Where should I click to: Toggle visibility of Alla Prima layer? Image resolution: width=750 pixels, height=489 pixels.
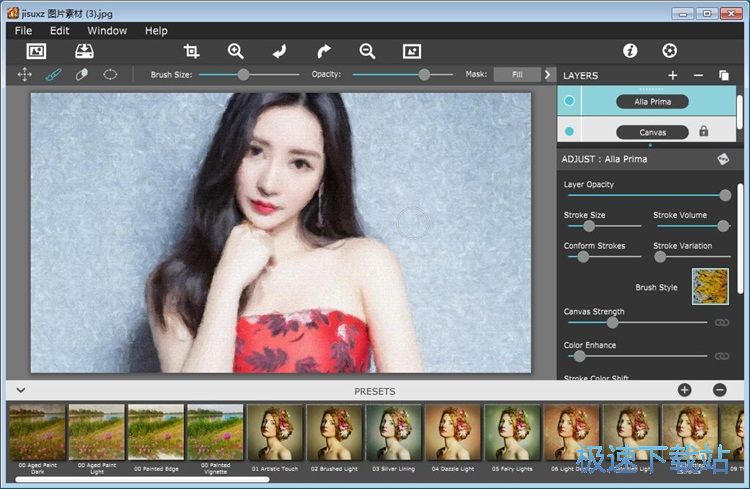[x=569, y=101]
